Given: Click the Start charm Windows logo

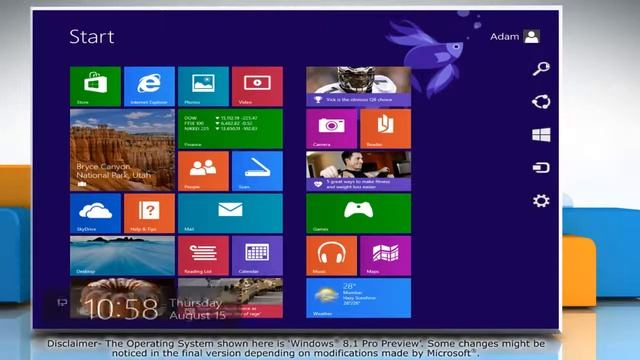Looking at the screenshot, I should [541, 135].
